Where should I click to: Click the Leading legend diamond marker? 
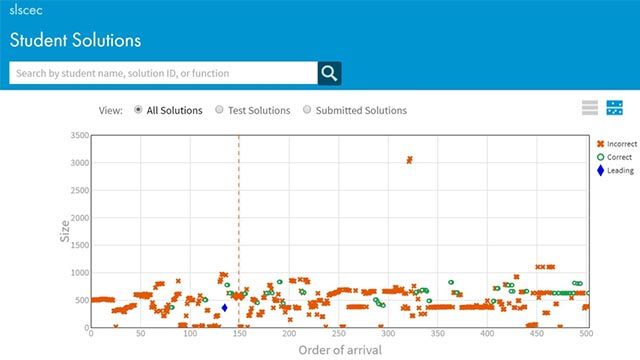click(x=600, y=171)
